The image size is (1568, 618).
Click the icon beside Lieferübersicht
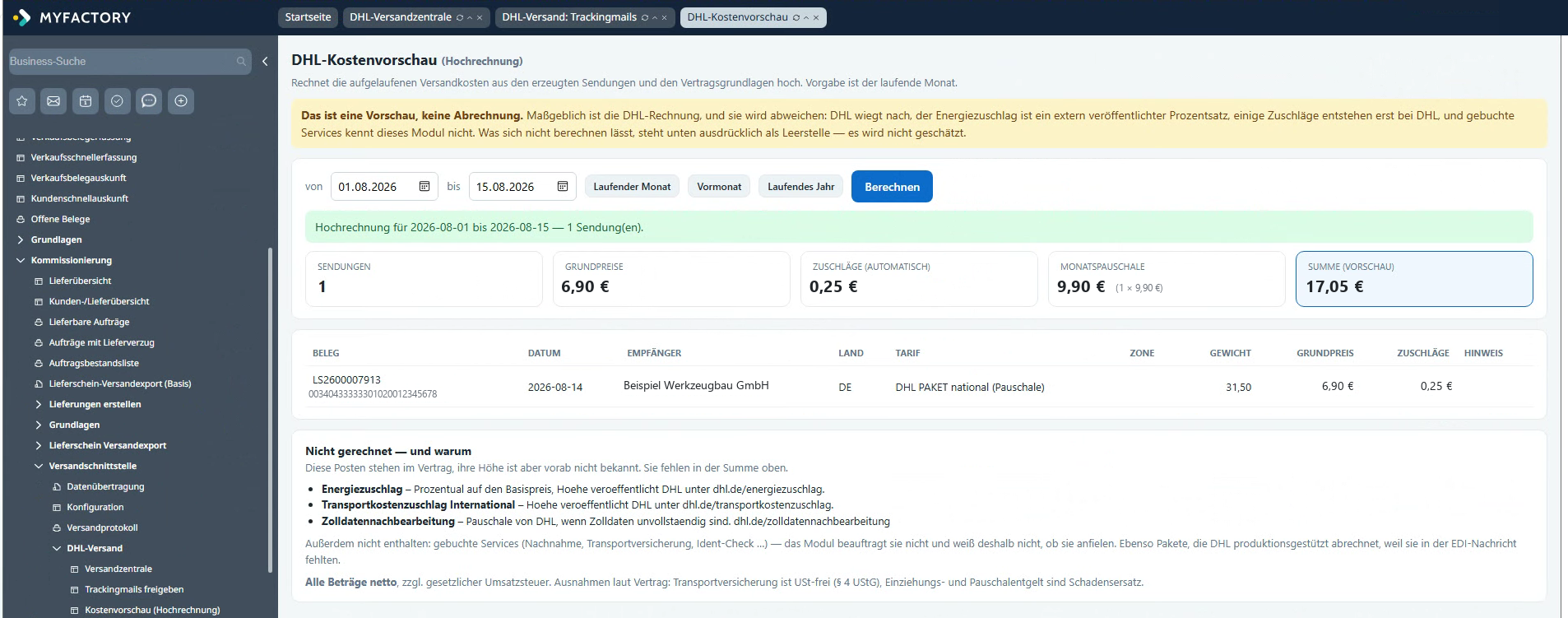39,281
